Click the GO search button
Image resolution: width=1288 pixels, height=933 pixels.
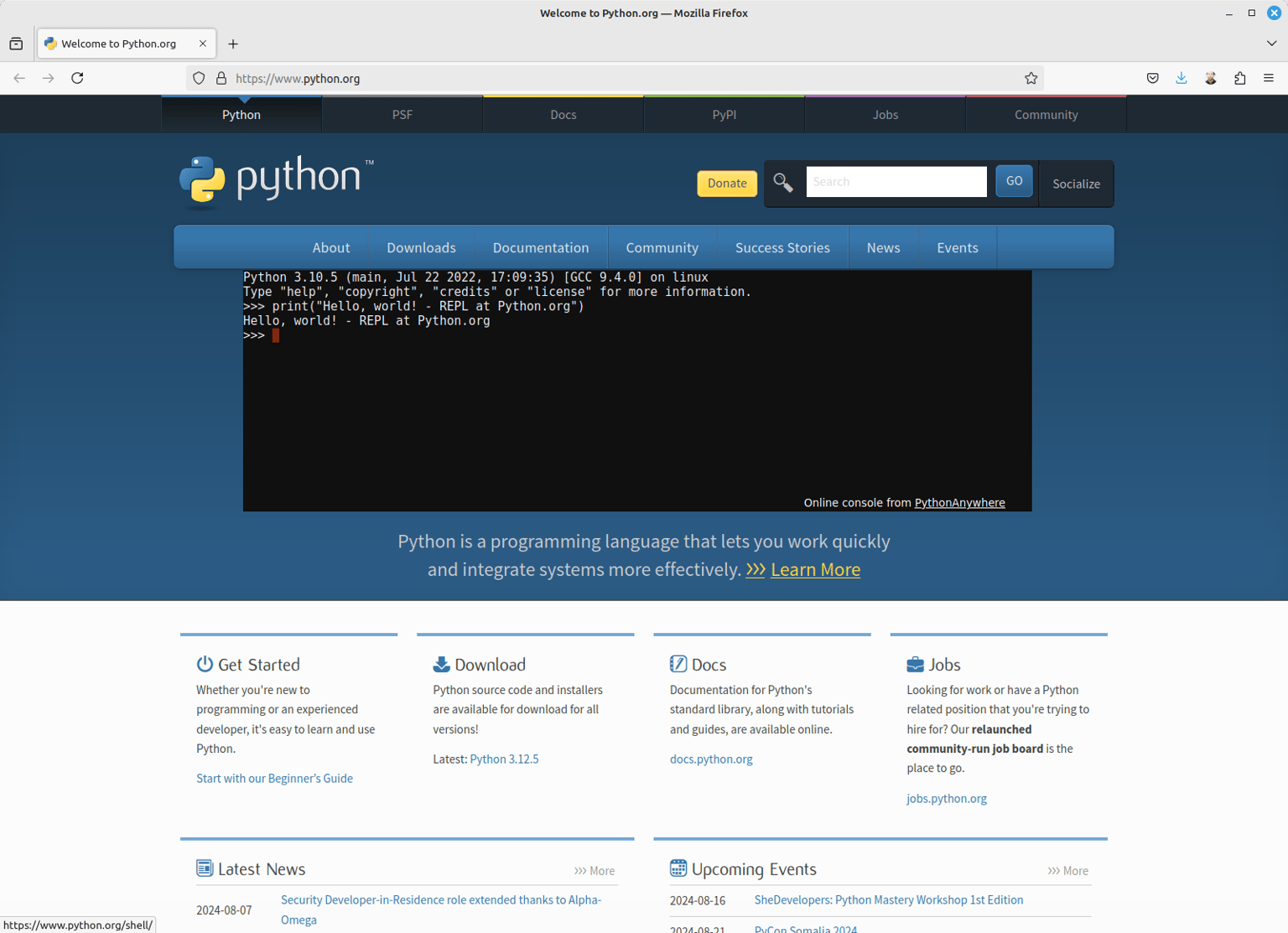click(x=1014, y=181)
